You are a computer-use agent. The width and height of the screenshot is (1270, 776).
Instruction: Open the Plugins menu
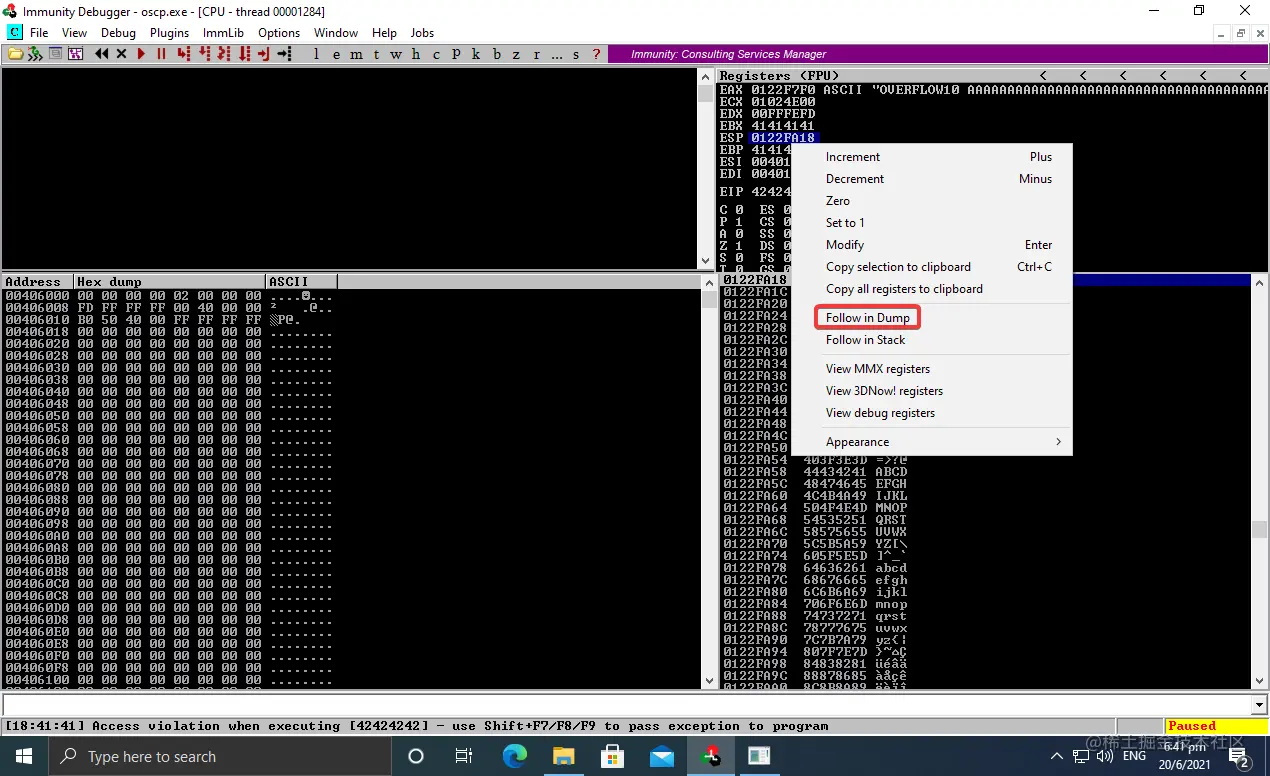pos(169,33)
